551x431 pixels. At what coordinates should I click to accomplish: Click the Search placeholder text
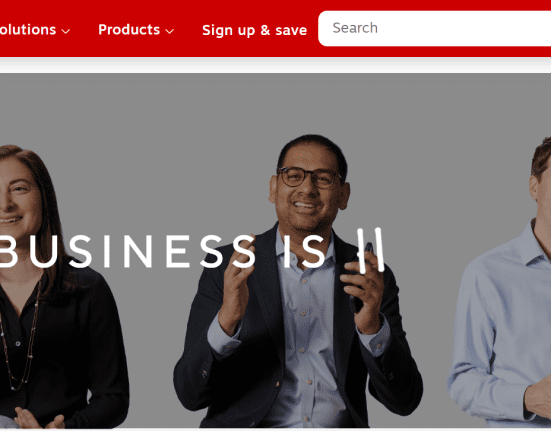(355, 28)
